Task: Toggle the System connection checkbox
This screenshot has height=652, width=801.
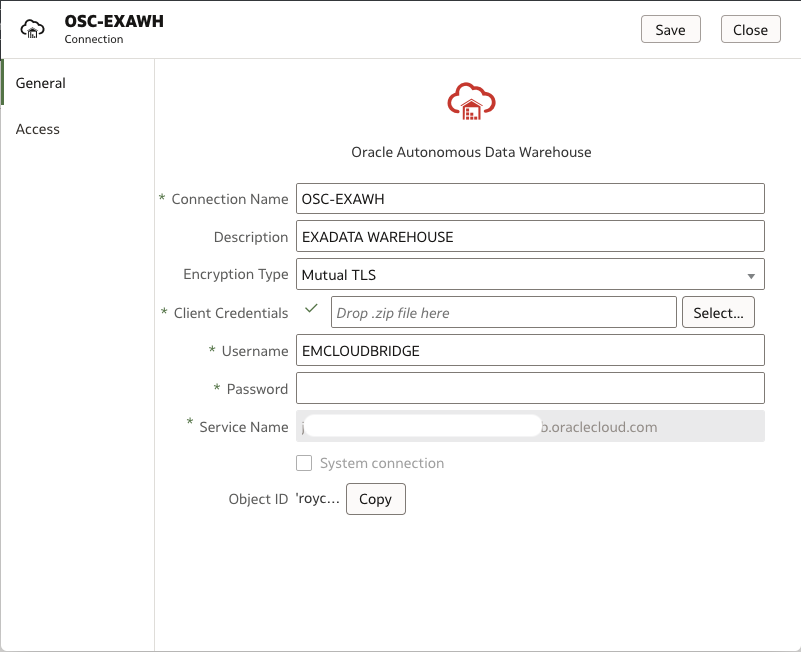Action: 304,463
